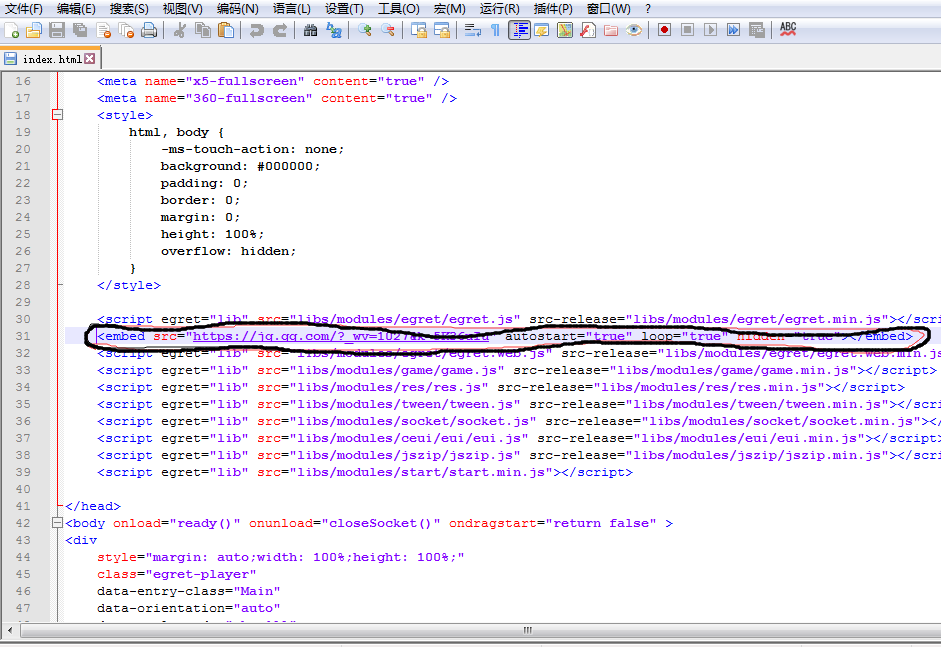Click the ABC spell check icon

(x=787, y=30)
